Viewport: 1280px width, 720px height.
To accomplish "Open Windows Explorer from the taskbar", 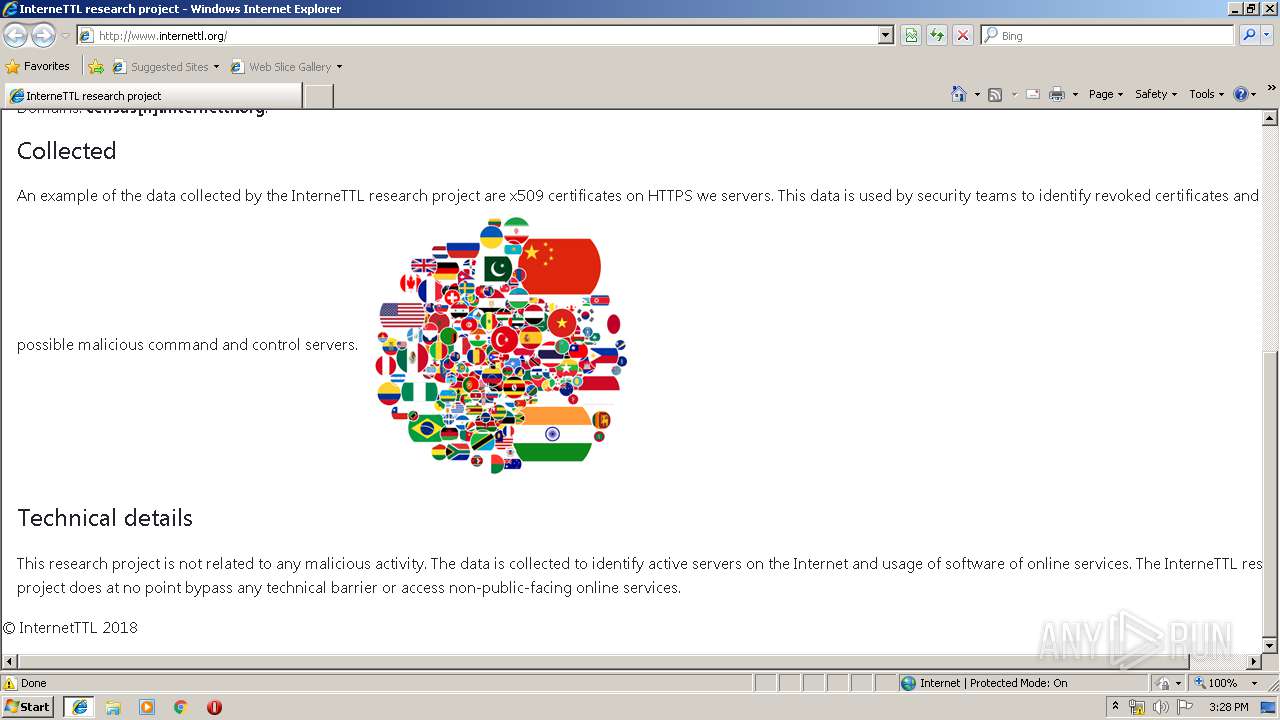I will coord(113,707).
